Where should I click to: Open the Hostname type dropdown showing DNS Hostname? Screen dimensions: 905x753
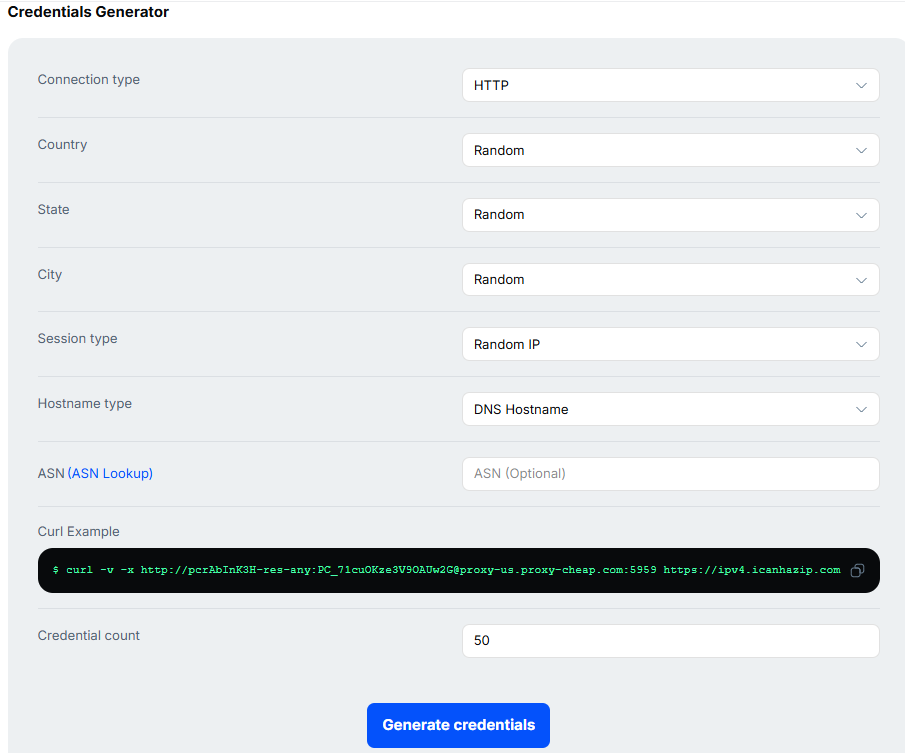(x=670, y=409)
